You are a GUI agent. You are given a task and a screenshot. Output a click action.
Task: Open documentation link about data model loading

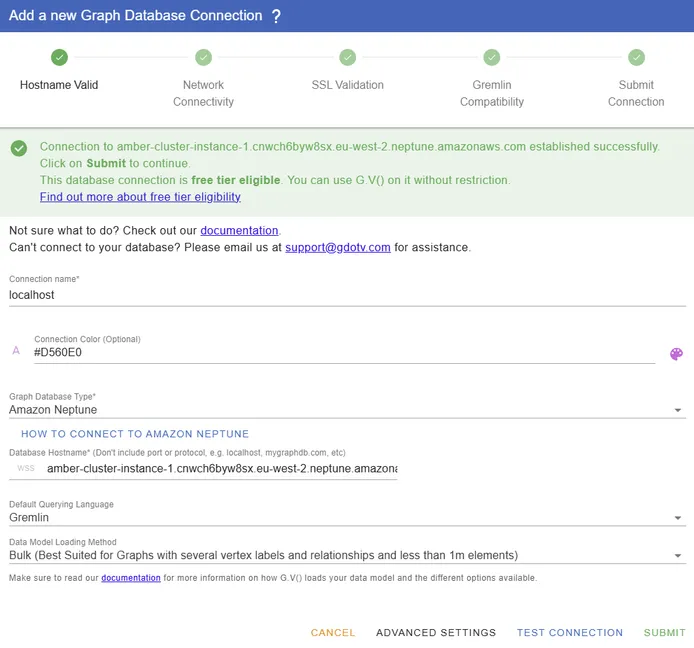[x=131, y=578]
